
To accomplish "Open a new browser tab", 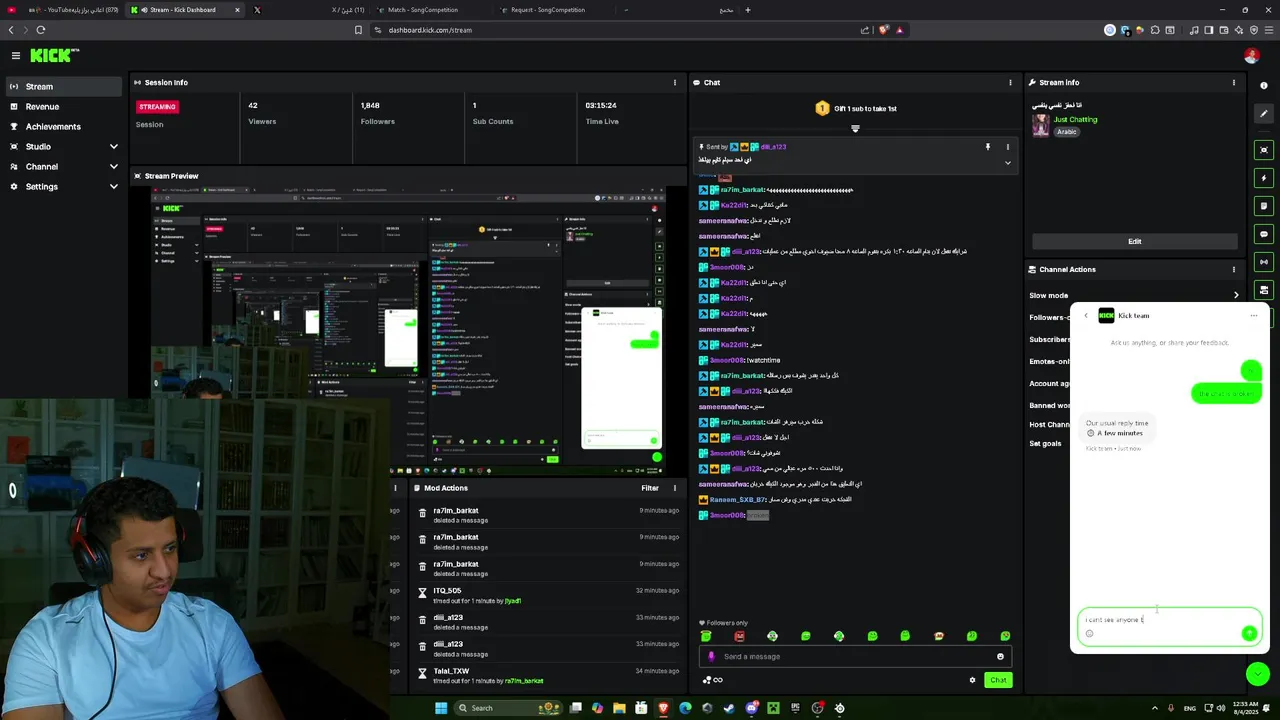I will tap(747, 10).
